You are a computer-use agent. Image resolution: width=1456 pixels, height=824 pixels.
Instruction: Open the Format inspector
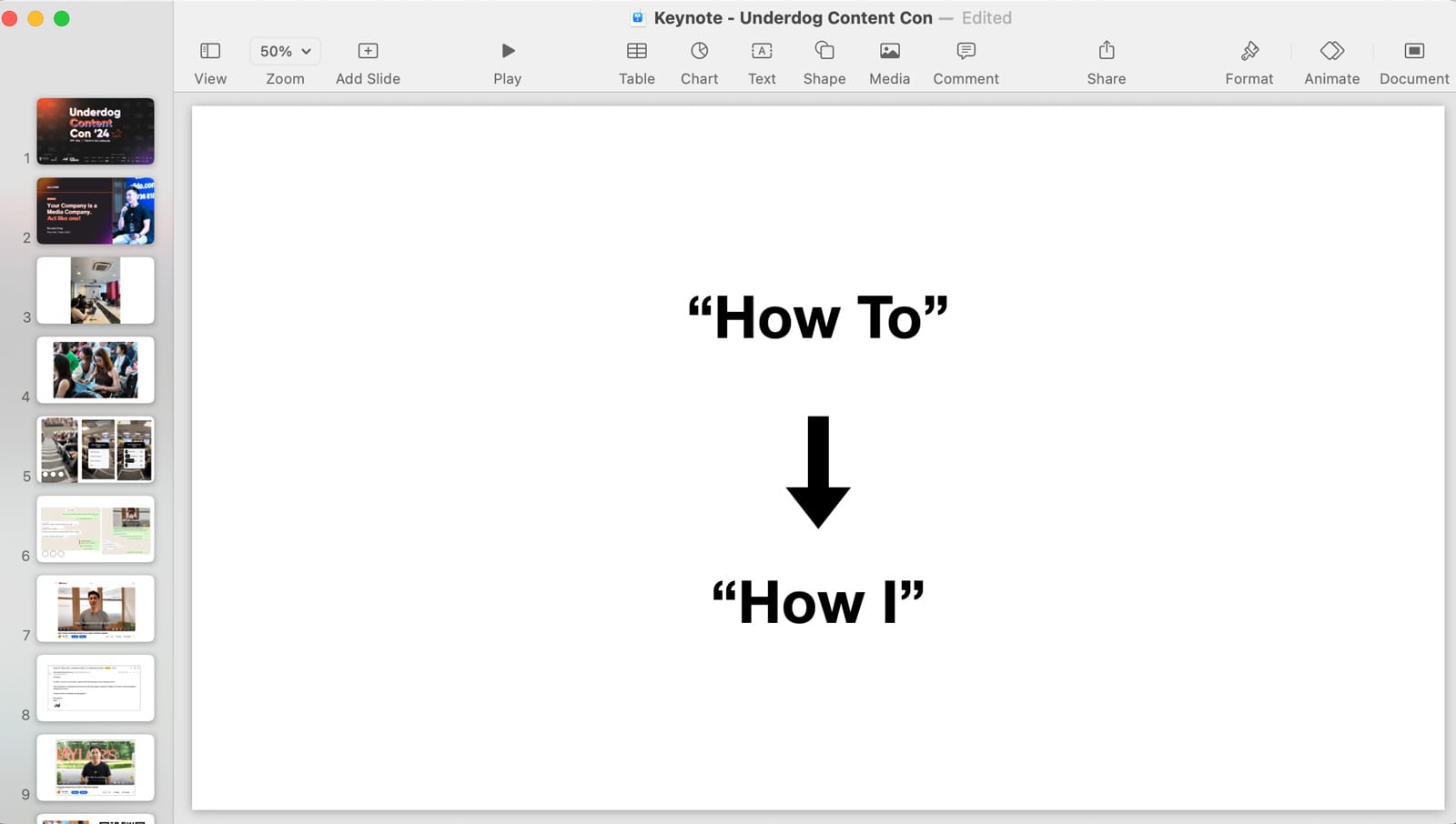(1249, 51)
